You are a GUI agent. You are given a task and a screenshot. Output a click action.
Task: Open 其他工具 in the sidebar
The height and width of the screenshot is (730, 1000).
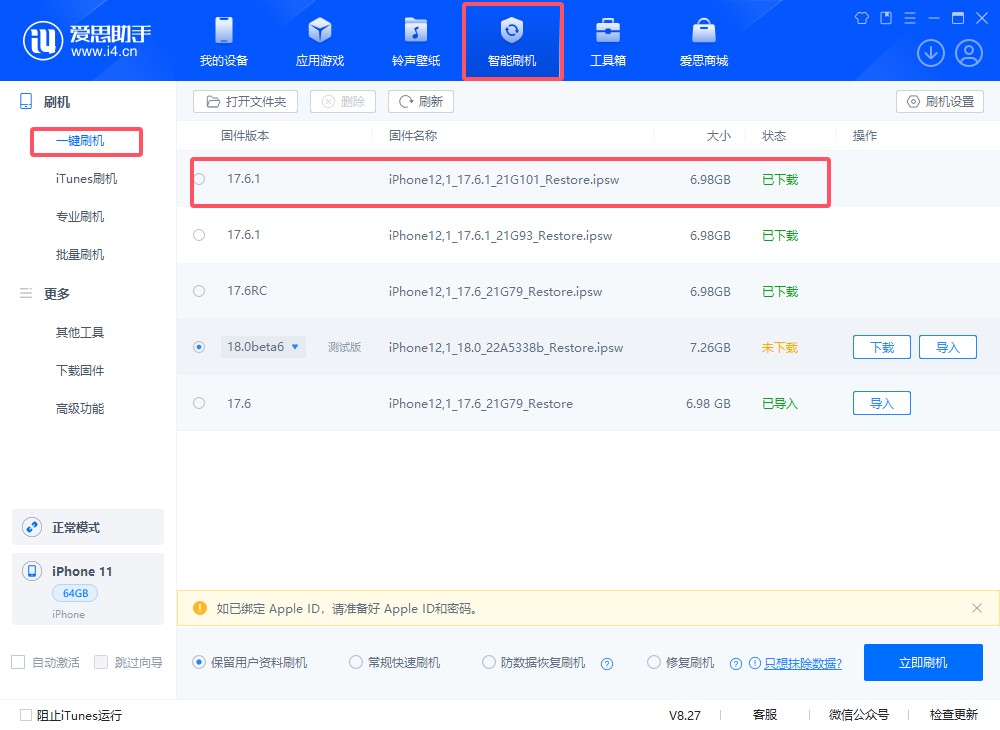(x=80, y=332)
